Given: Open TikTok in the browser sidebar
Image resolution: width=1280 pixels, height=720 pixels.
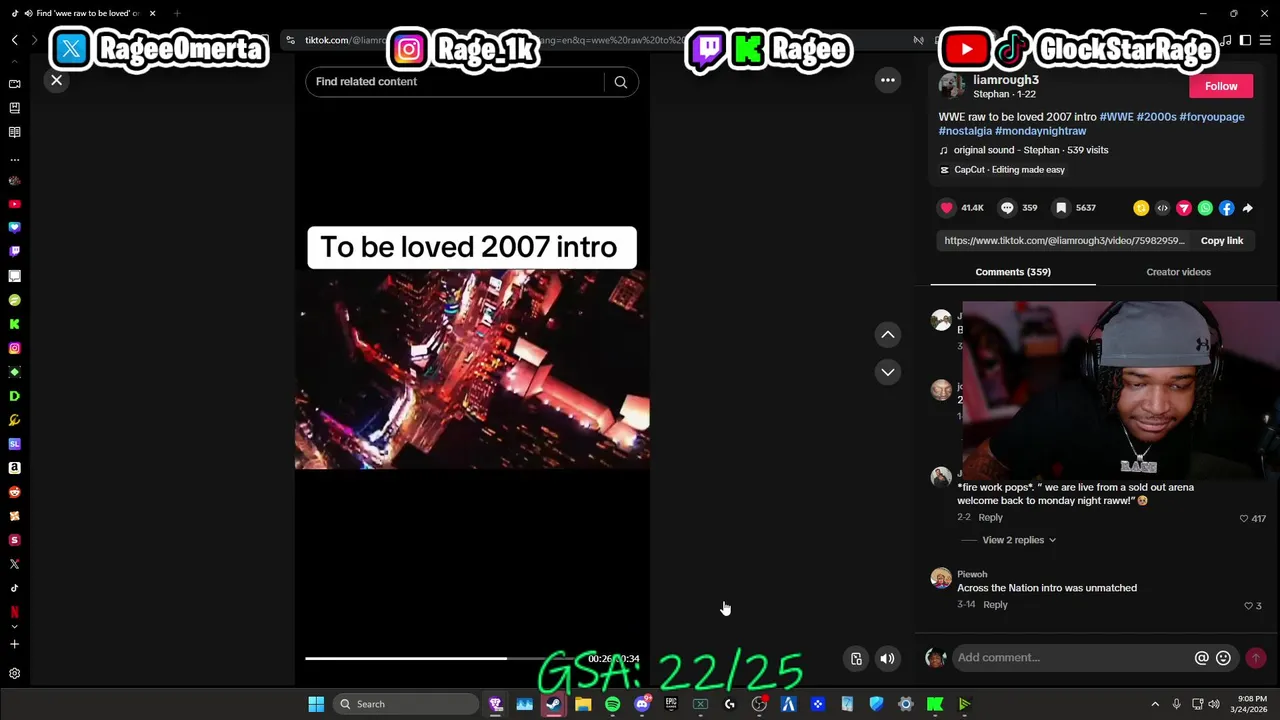Looking at the screenshot, I should 14,588.
